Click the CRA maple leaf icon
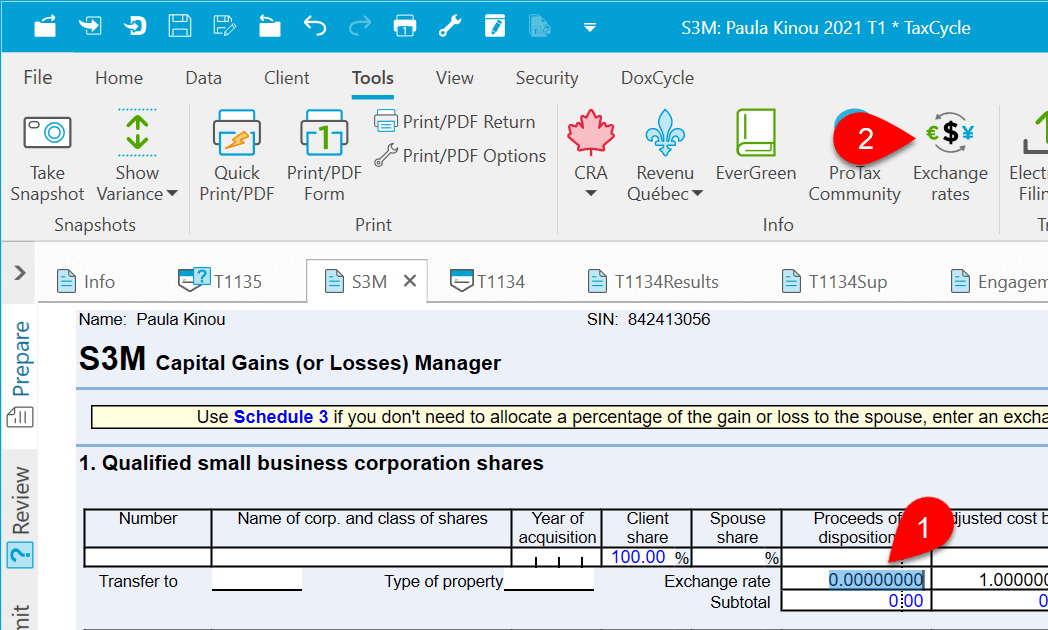Viewport: 1048px width, 630px height. click(591, 132)
